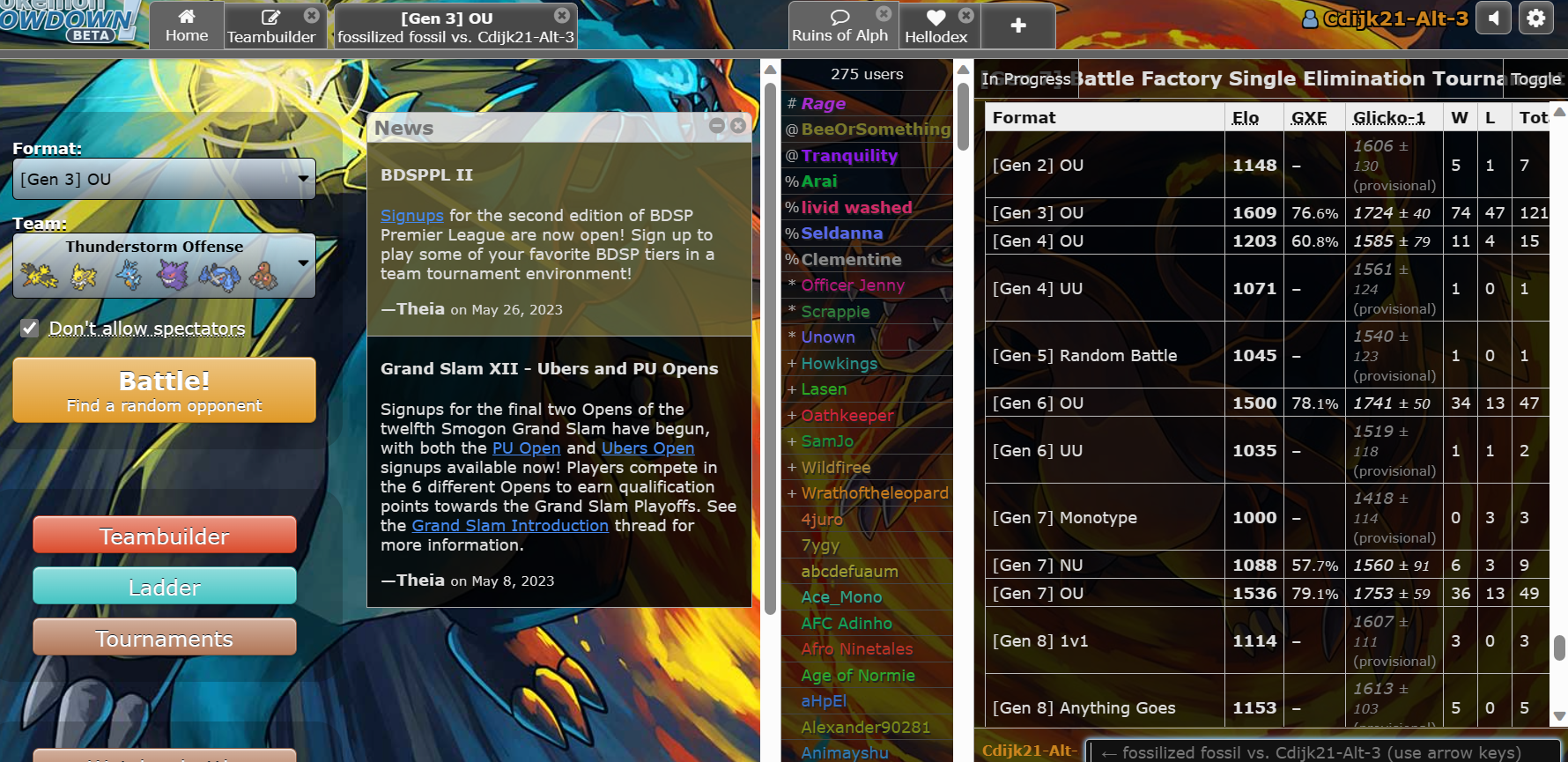Image resolution: width=1568 pixels, height=762 pixels.
Task: Click user Afro Ninetales
Action: [x=867, y=649]
